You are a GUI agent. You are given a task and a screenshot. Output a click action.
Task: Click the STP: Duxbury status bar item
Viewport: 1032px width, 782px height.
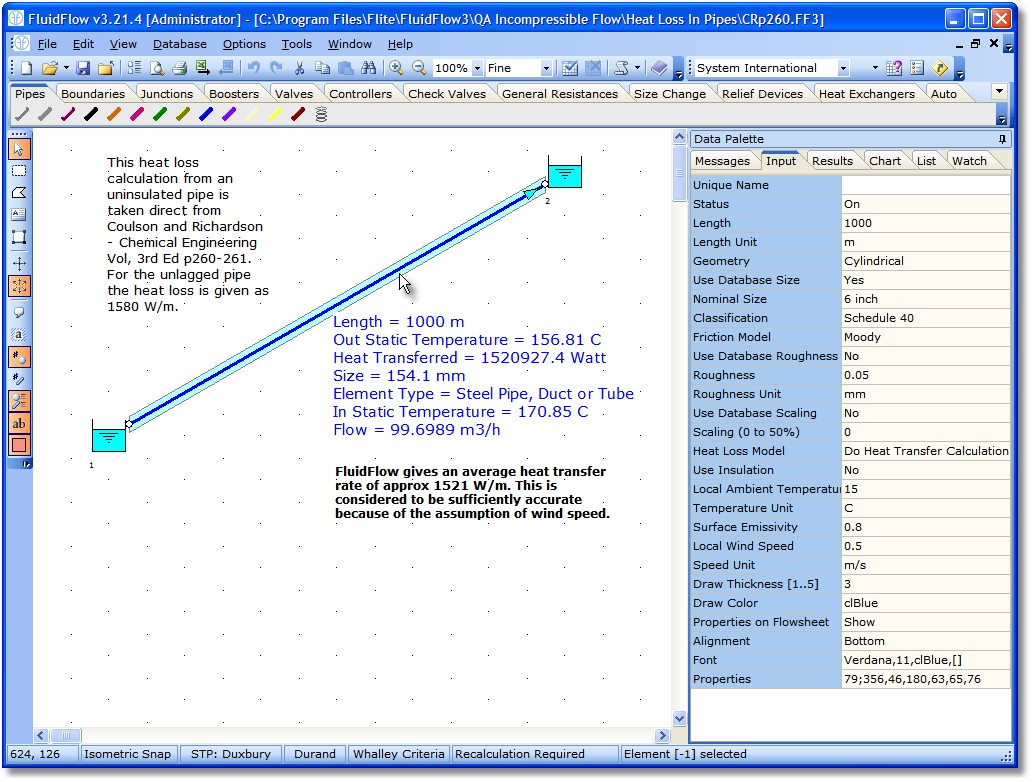click(230, 754)
